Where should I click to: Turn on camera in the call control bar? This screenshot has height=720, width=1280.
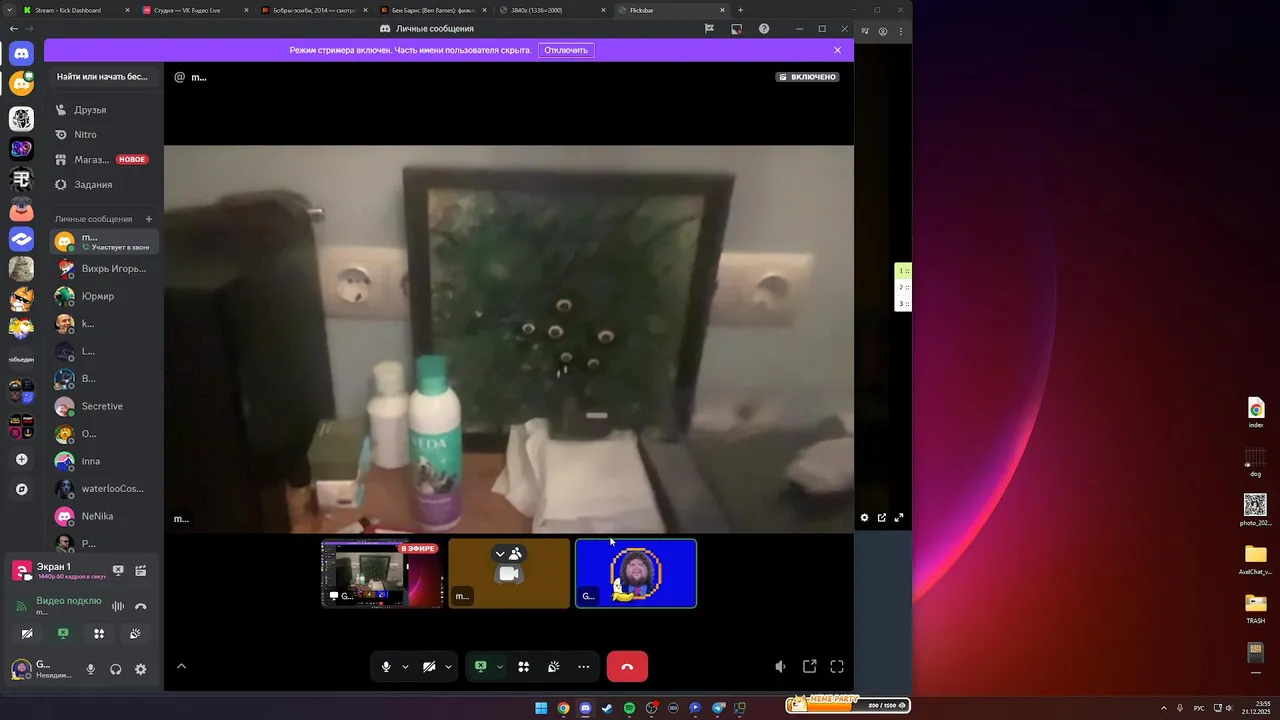pyautogui.click(x=429, y=666)
